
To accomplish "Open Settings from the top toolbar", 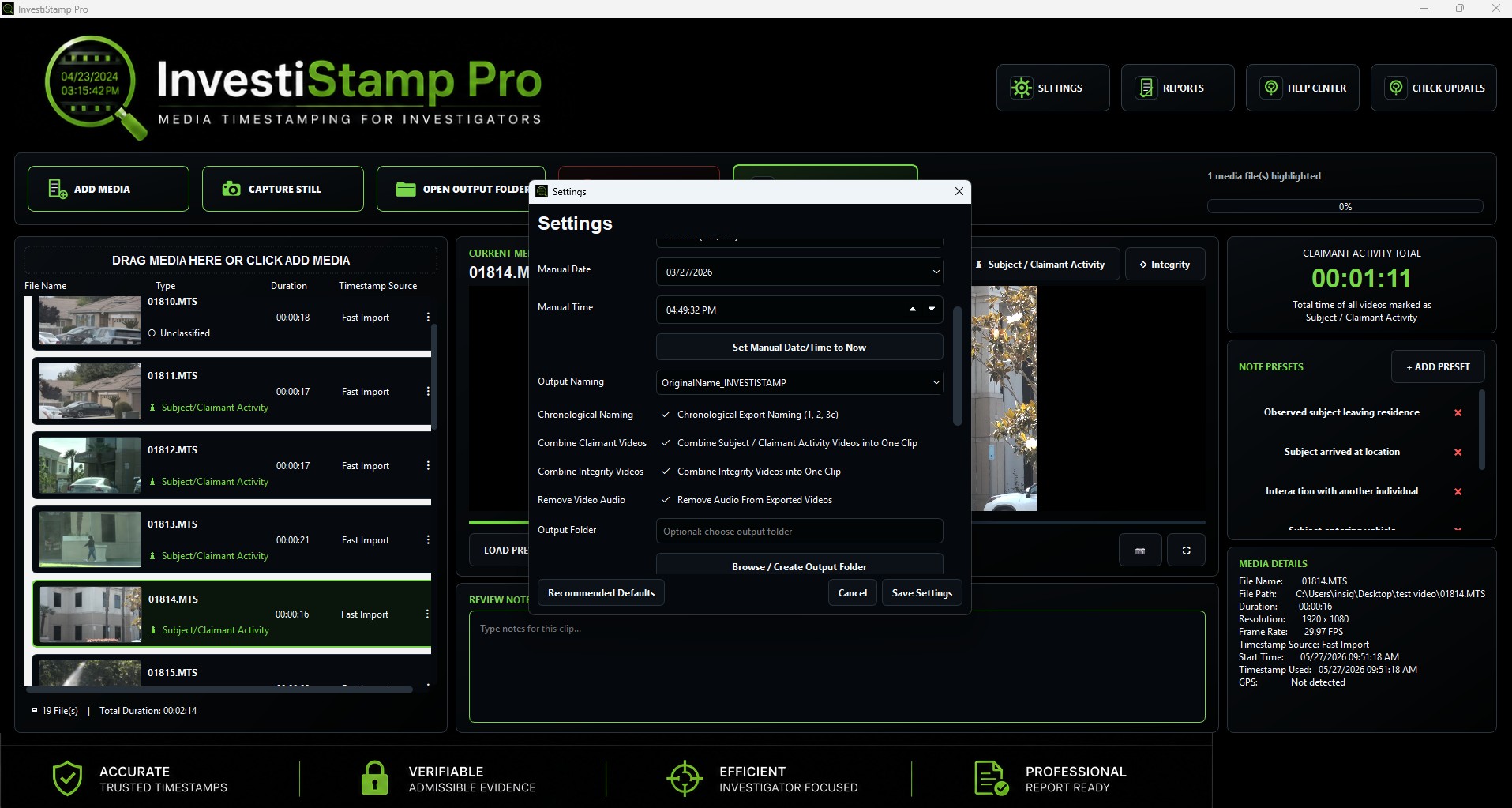I will 1052,88.
